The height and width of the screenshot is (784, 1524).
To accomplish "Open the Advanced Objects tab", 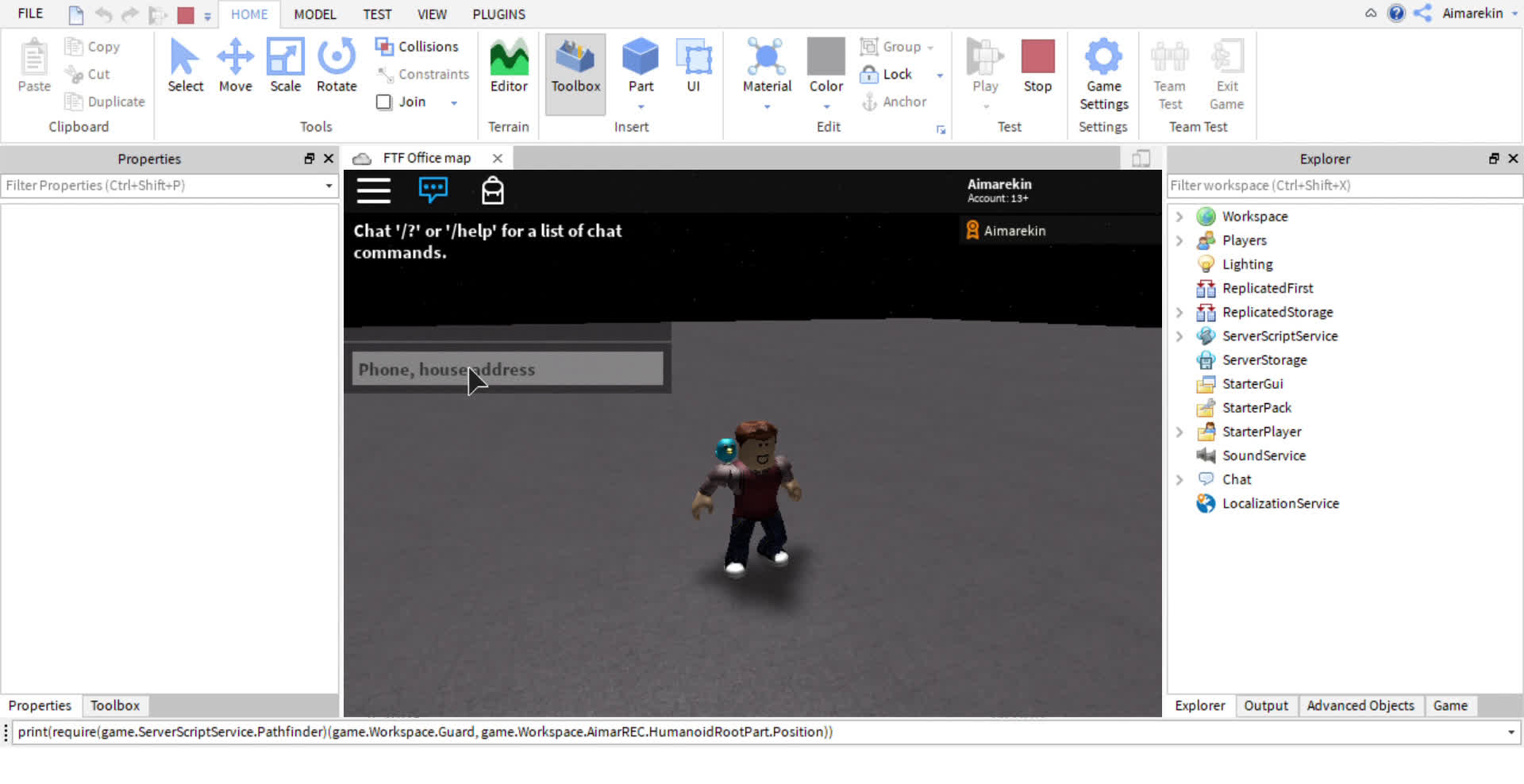I will click(x=1360, y=705).
